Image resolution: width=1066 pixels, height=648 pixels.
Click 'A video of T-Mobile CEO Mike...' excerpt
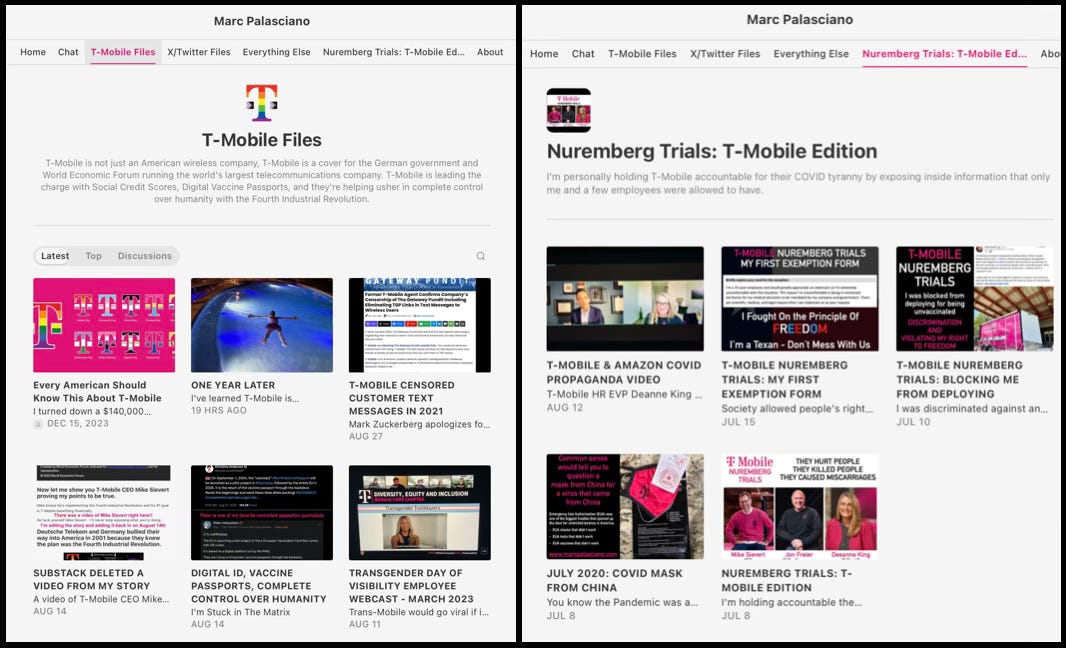pos(101,599)
